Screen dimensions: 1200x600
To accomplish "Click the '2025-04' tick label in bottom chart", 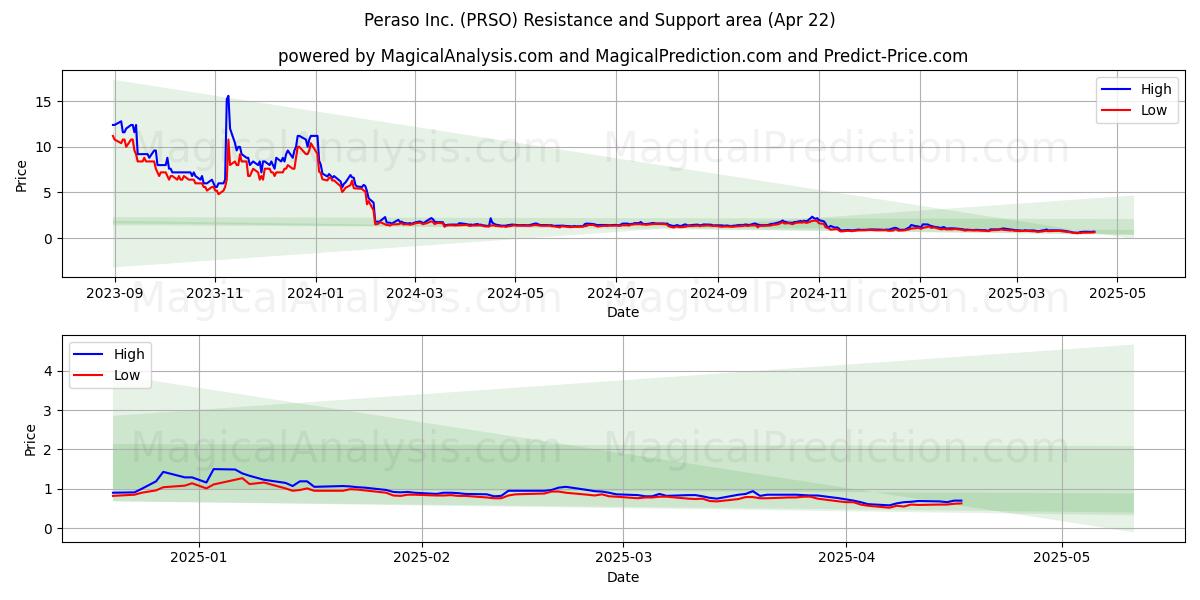I will pos(846,558).
